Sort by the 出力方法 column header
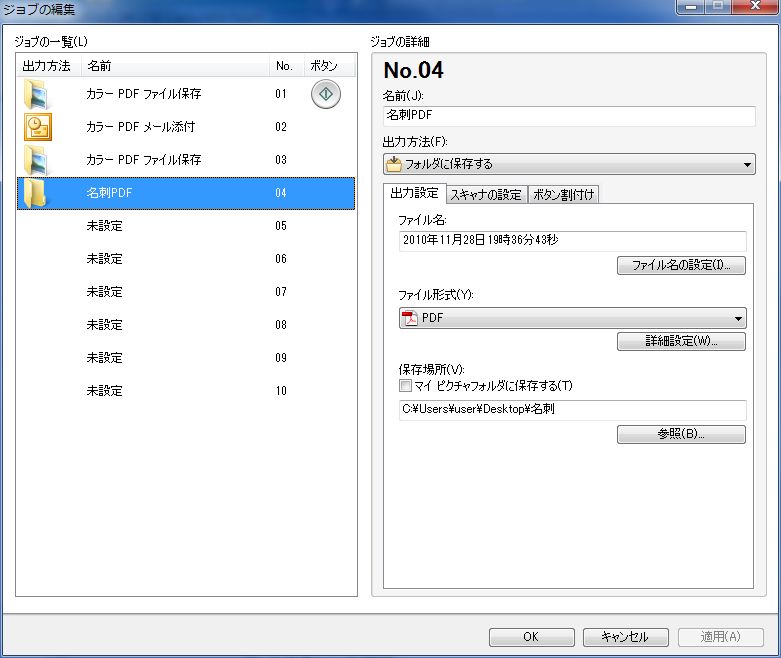This screenshot has width=781, height=658. pyautogui.click(x=49, y=66)
